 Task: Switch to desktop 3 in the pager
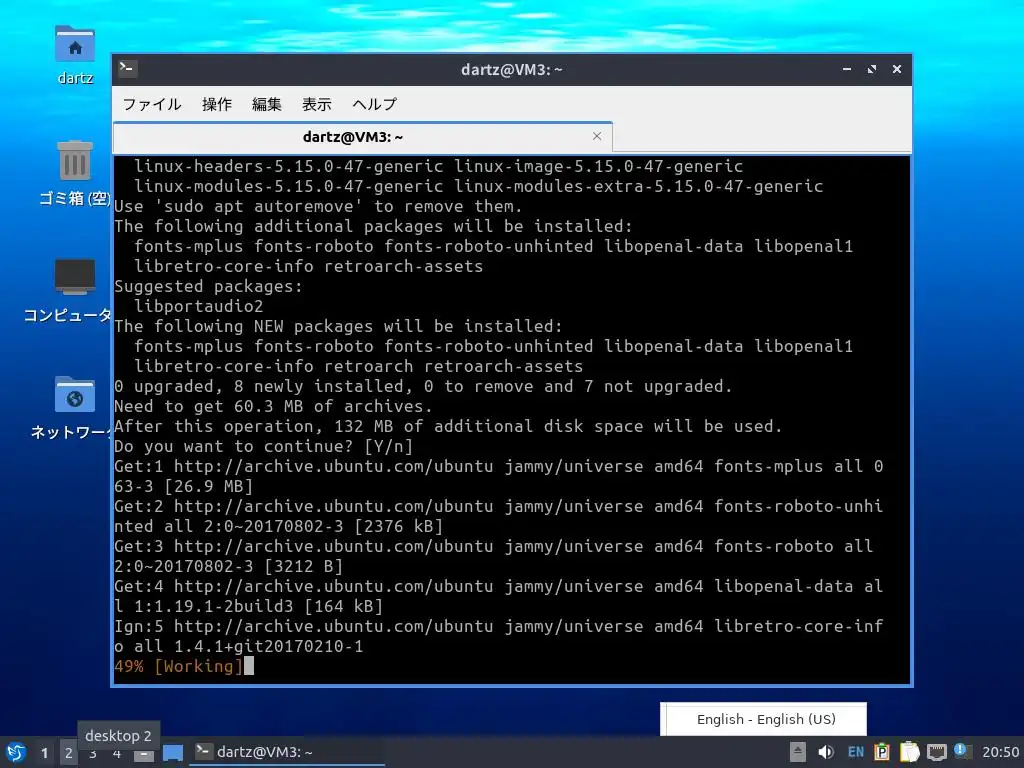click(93, 754)
